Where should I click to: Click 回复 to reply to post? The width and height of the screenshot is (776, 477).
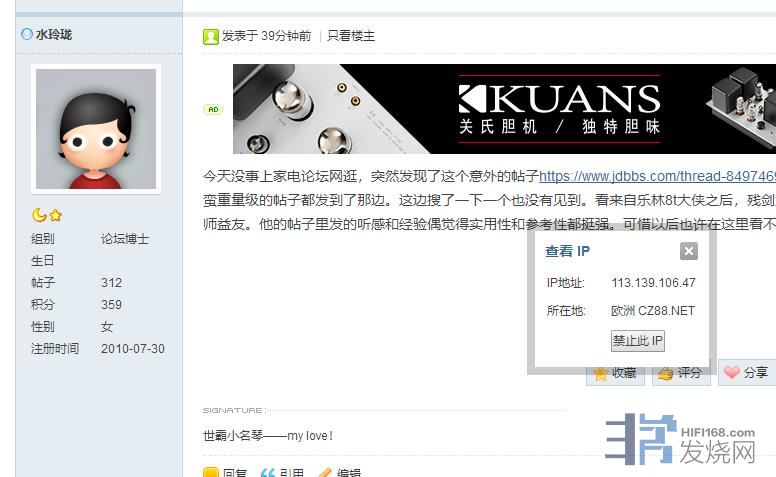pos(225,473)
